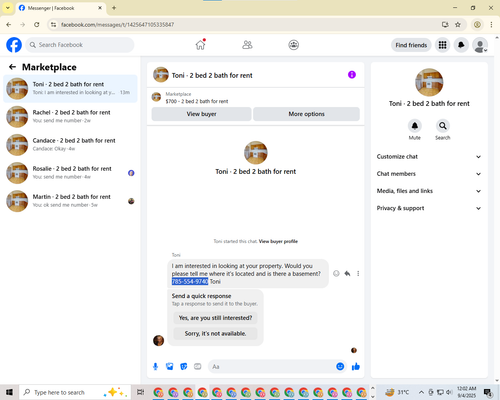Open the Windows Start menu
This screenshot has width=500, height=400.
9,392
